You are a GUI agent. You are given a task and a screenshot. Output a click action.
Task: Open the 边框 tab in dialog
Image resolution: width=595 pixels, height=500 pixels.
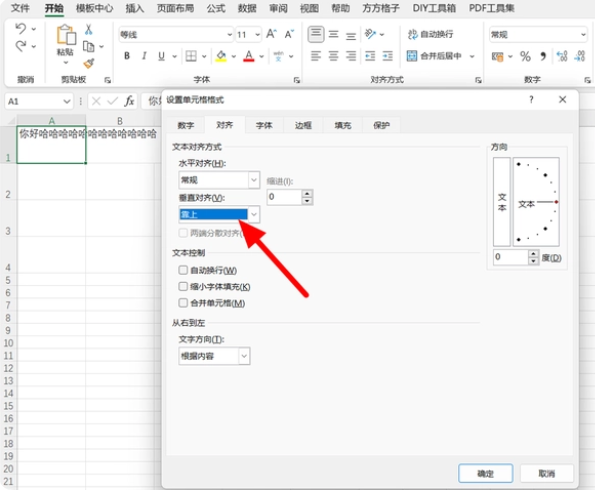303,125
